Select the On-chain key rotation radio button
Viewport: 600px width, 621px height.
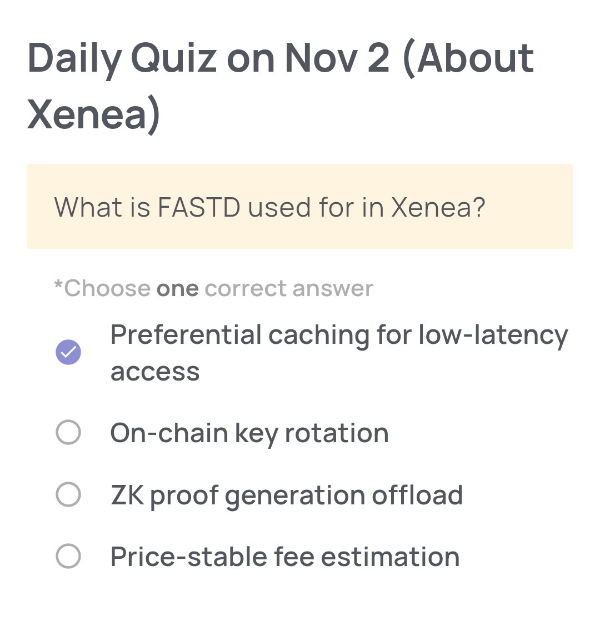coord(68,433)
